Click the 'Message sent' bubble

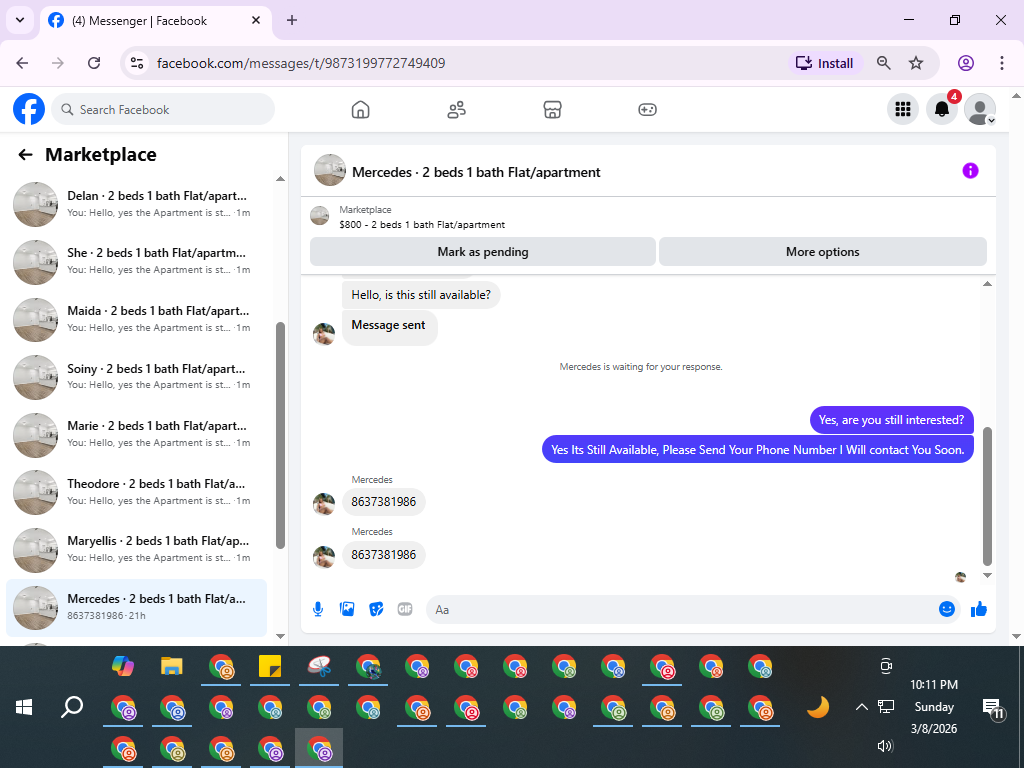(x=389, y=326)
